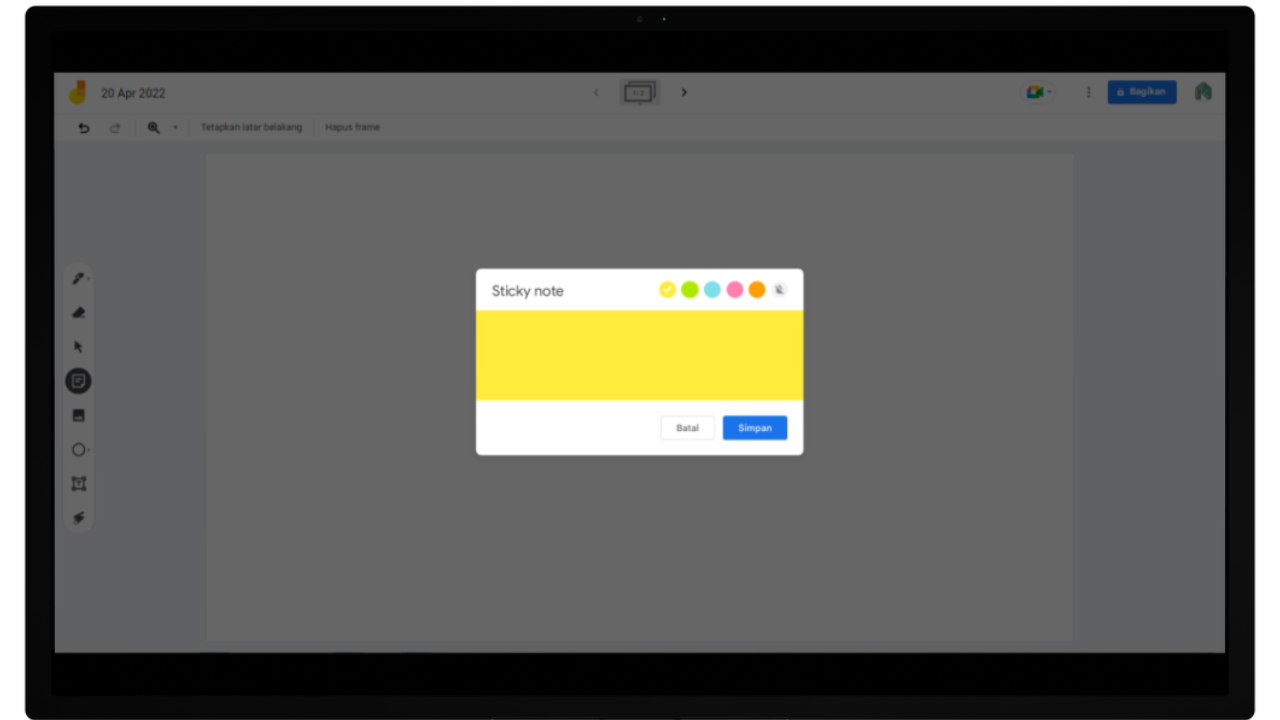Screen dimensions: 1280x720
Task: Click the Zoom magnifier icon
Action: [154, 128]
